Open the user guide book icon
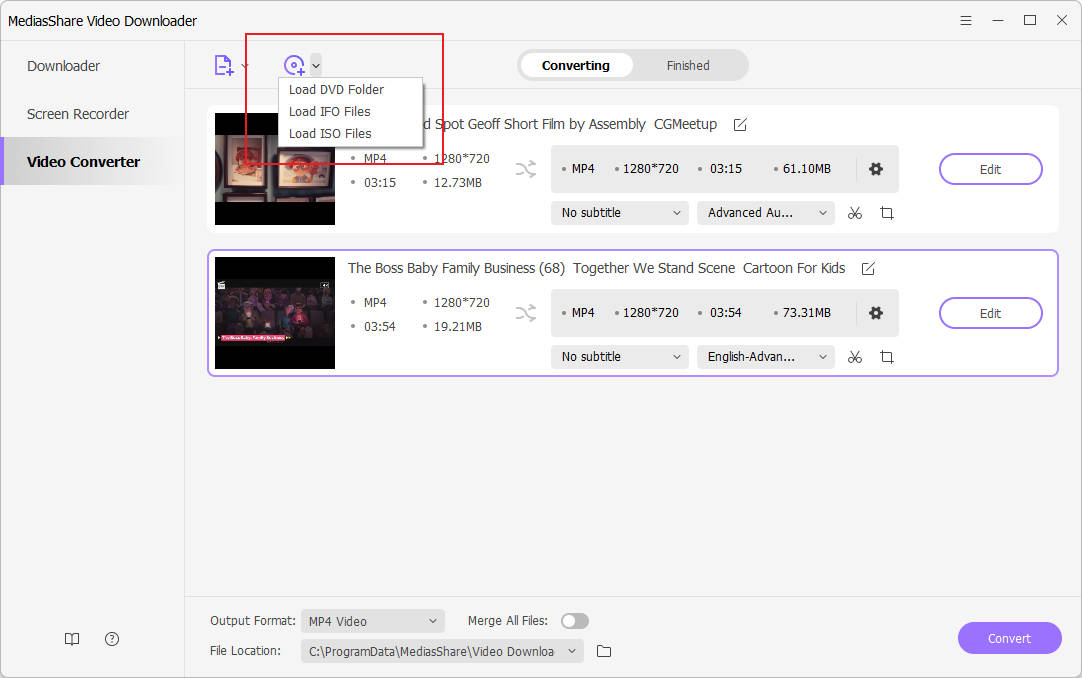 pyautogui.click(x=72, y=639)
